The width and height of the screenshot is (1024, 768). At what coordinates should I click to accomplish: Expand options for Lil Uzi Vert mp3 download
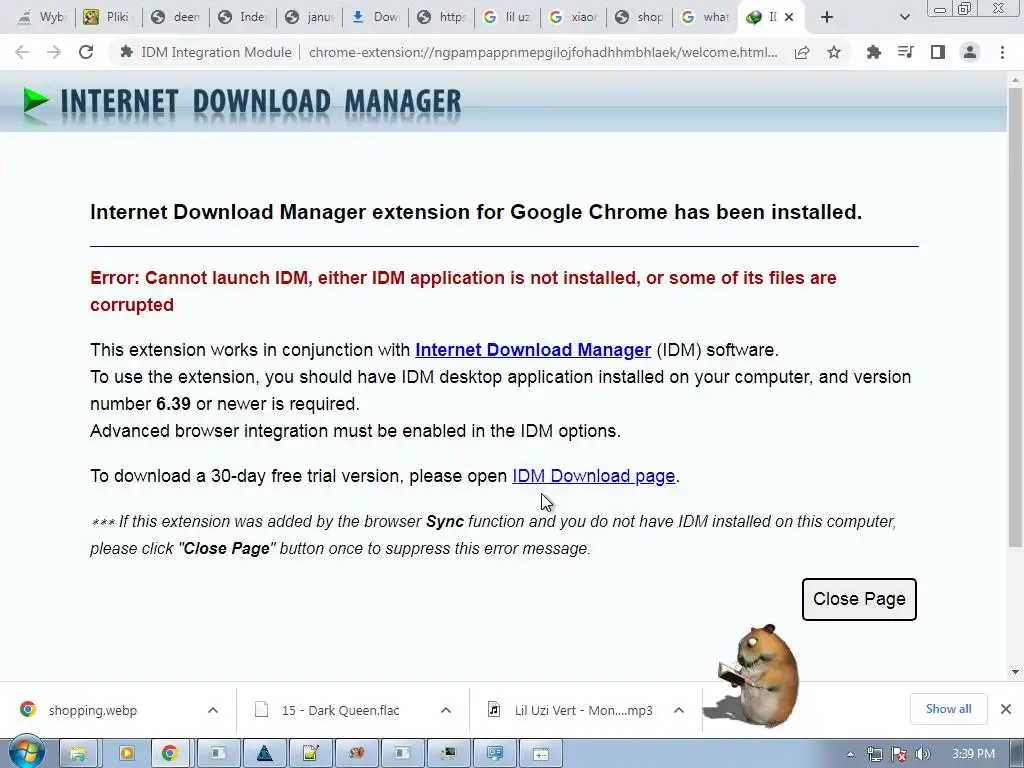pos(679,710)
